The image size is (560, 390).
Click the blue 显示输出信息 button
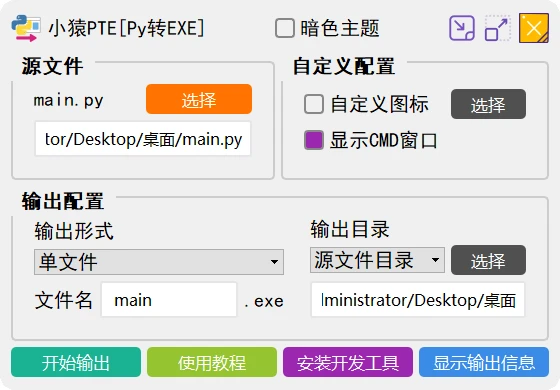tap(484, 362)
